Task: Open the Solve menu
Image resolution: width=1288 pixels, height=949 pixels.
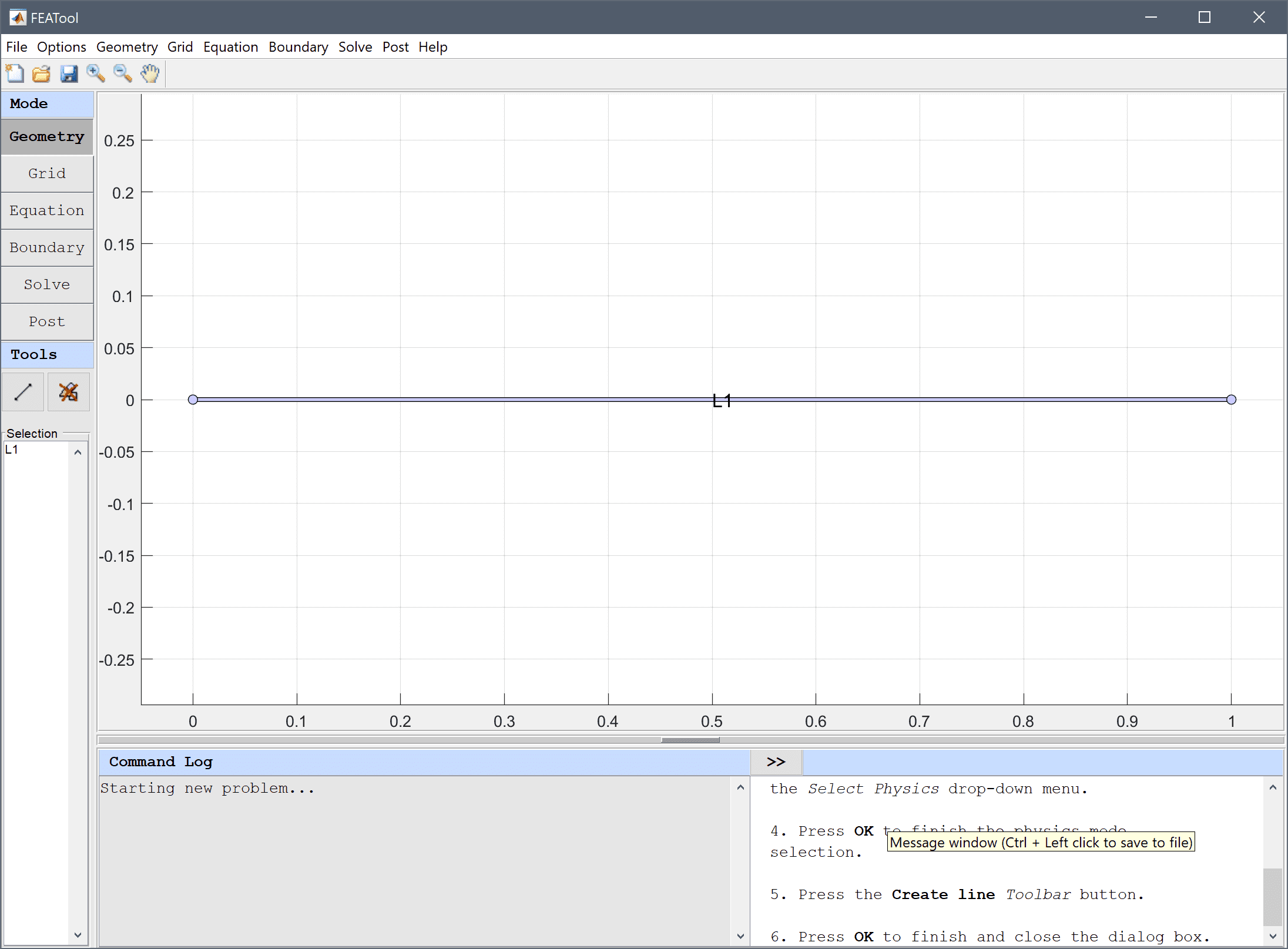Action: click(x=355, y=47)
